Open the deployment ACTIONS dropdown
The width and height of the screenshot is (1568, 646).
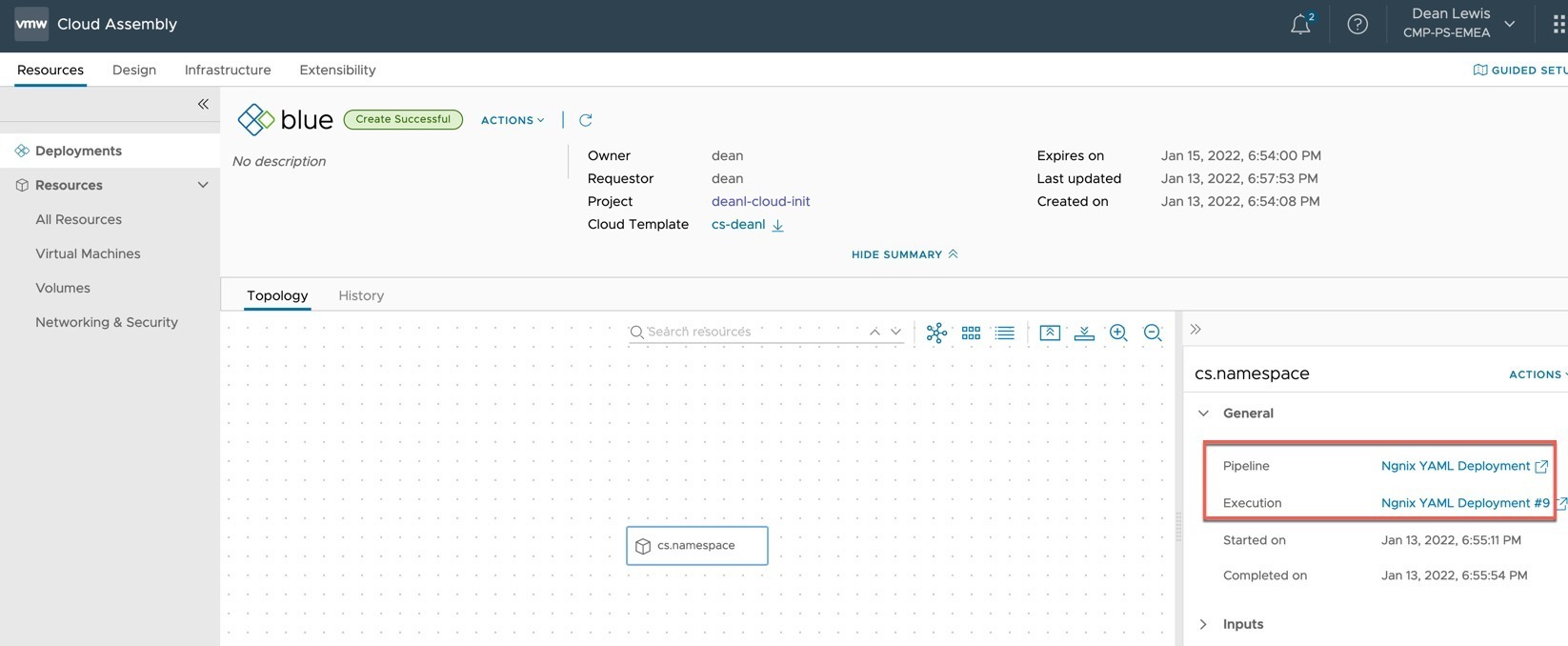[513, 120]
